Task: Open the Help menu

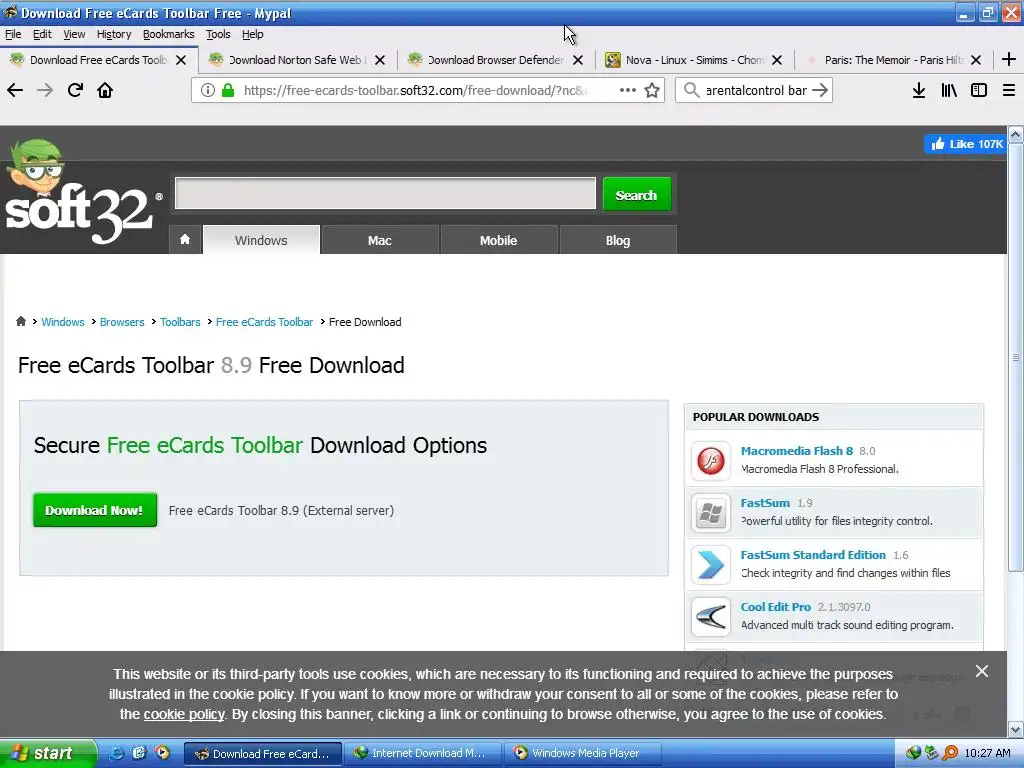Action: pos(252,34)
